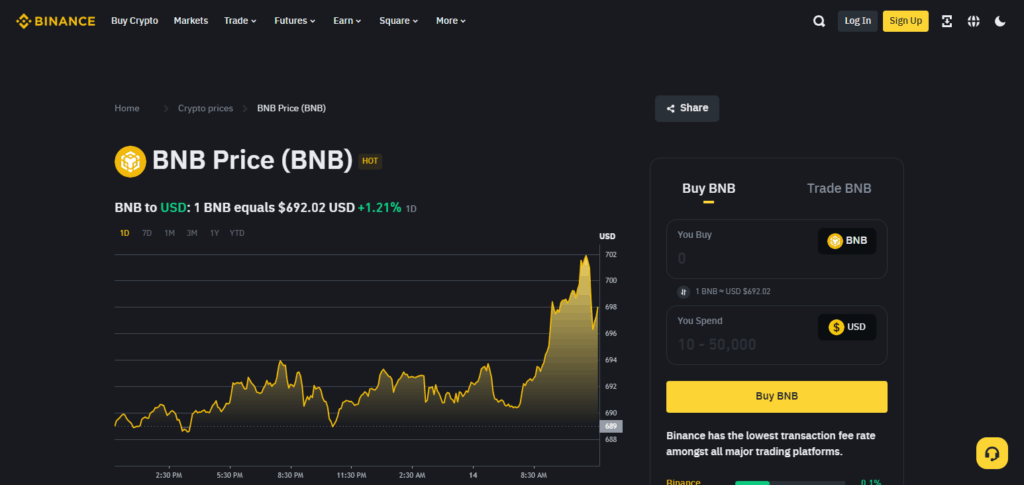Click the 702 axis price label
Screen dimensions: 1024x485
(611, 255)
